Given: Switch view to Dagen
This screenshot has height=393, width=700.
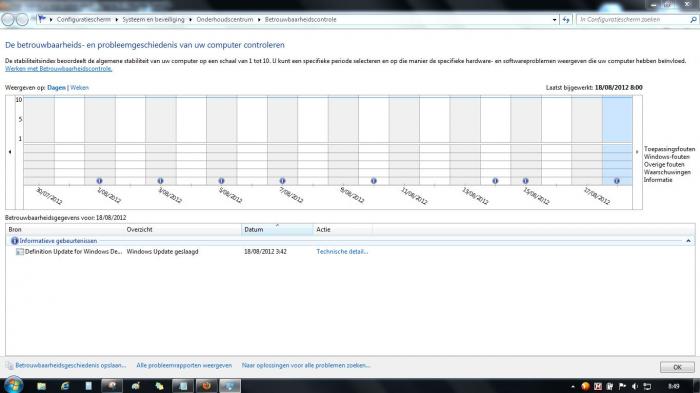Looking at the screenshot, I should [56, 88].
